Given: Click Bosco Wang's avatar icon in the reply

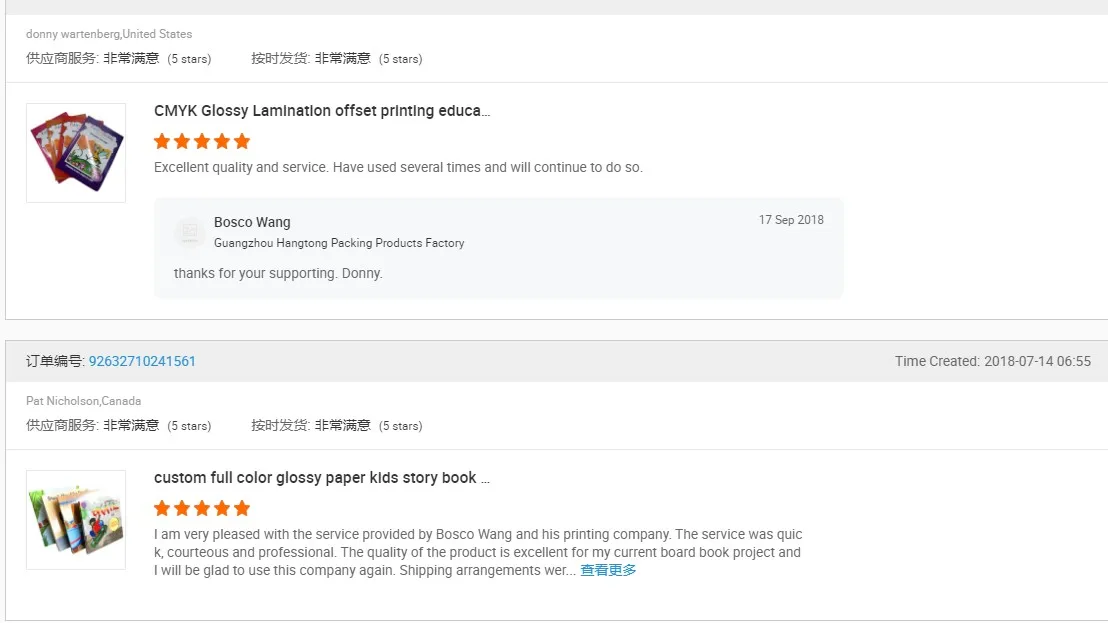Looking at the screenshot, I should click(189, 232).
